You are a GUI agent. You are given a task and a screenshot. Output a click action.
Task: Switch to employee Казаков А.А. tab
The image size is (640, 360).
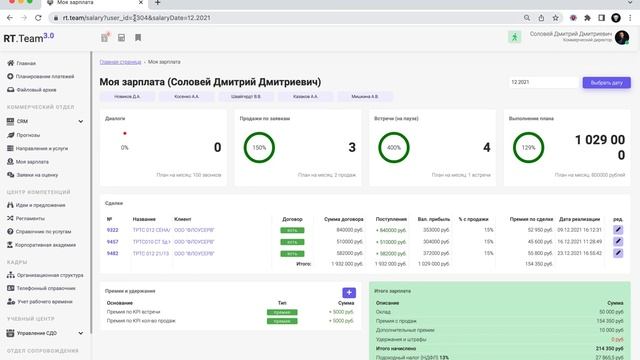(305, 96)
